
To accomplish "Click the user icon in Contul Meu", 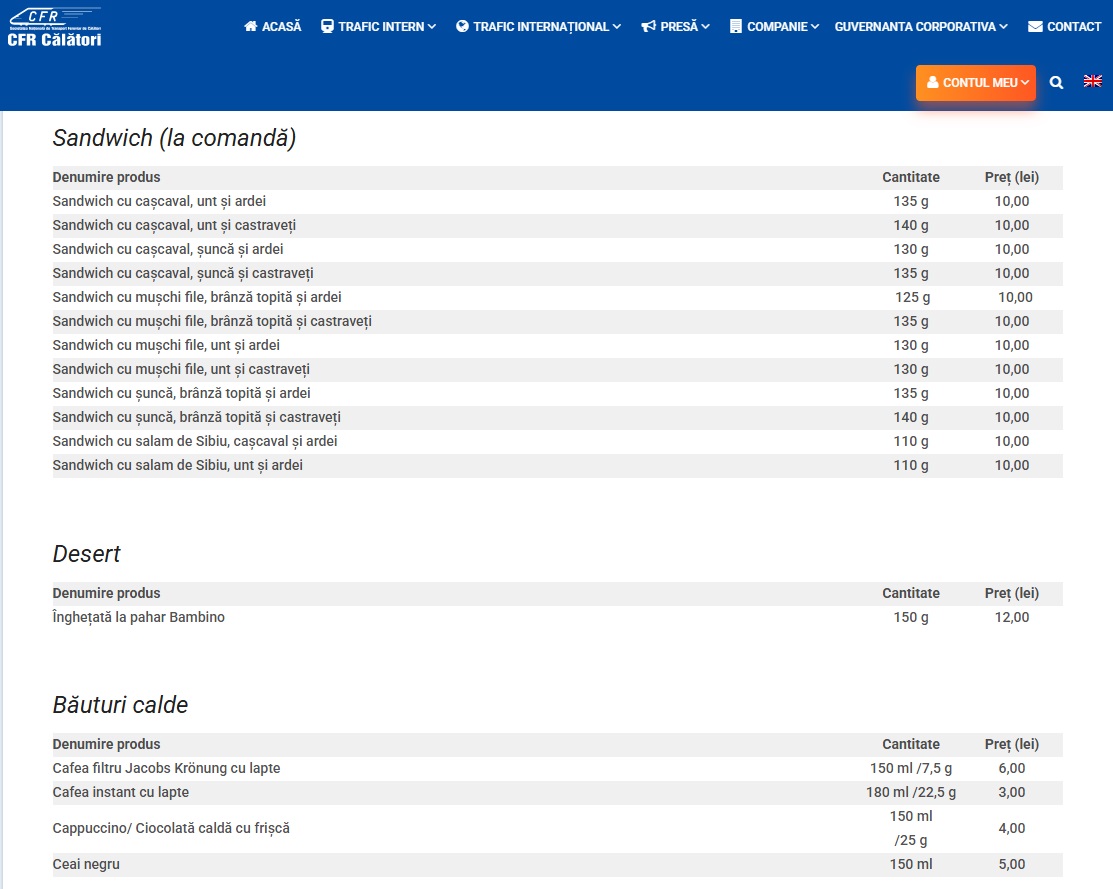I will pyautogui.click(x=932, y=83).
